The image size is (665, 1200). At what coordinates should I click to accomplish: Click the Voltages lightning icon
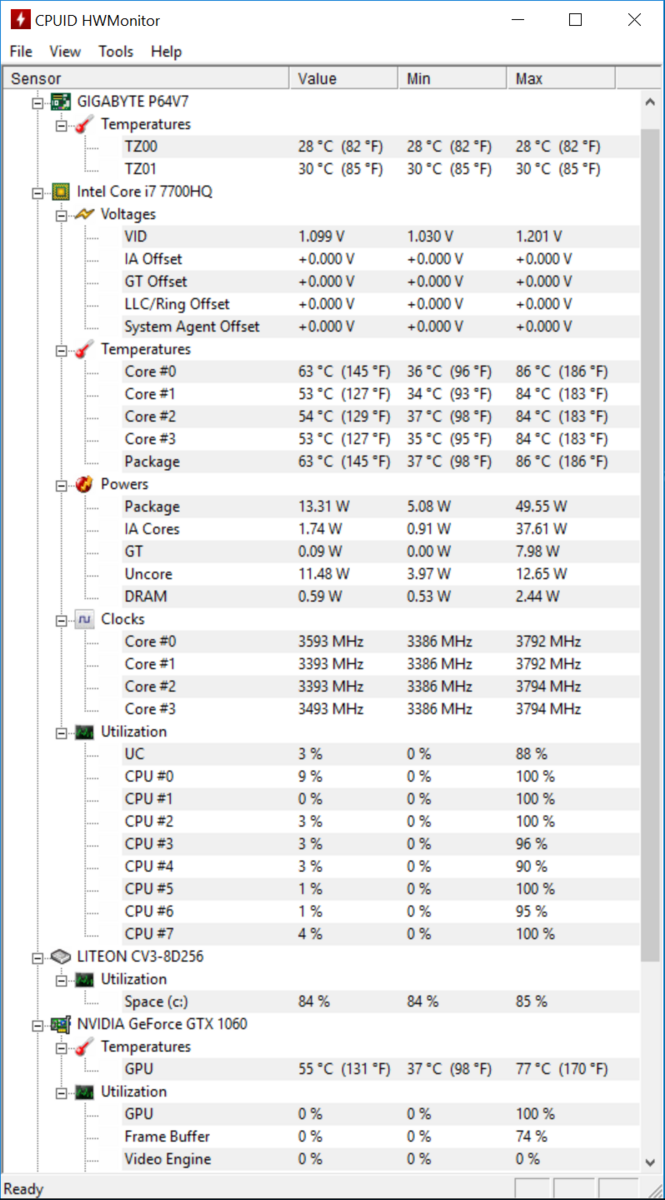[x=86, y=214]
